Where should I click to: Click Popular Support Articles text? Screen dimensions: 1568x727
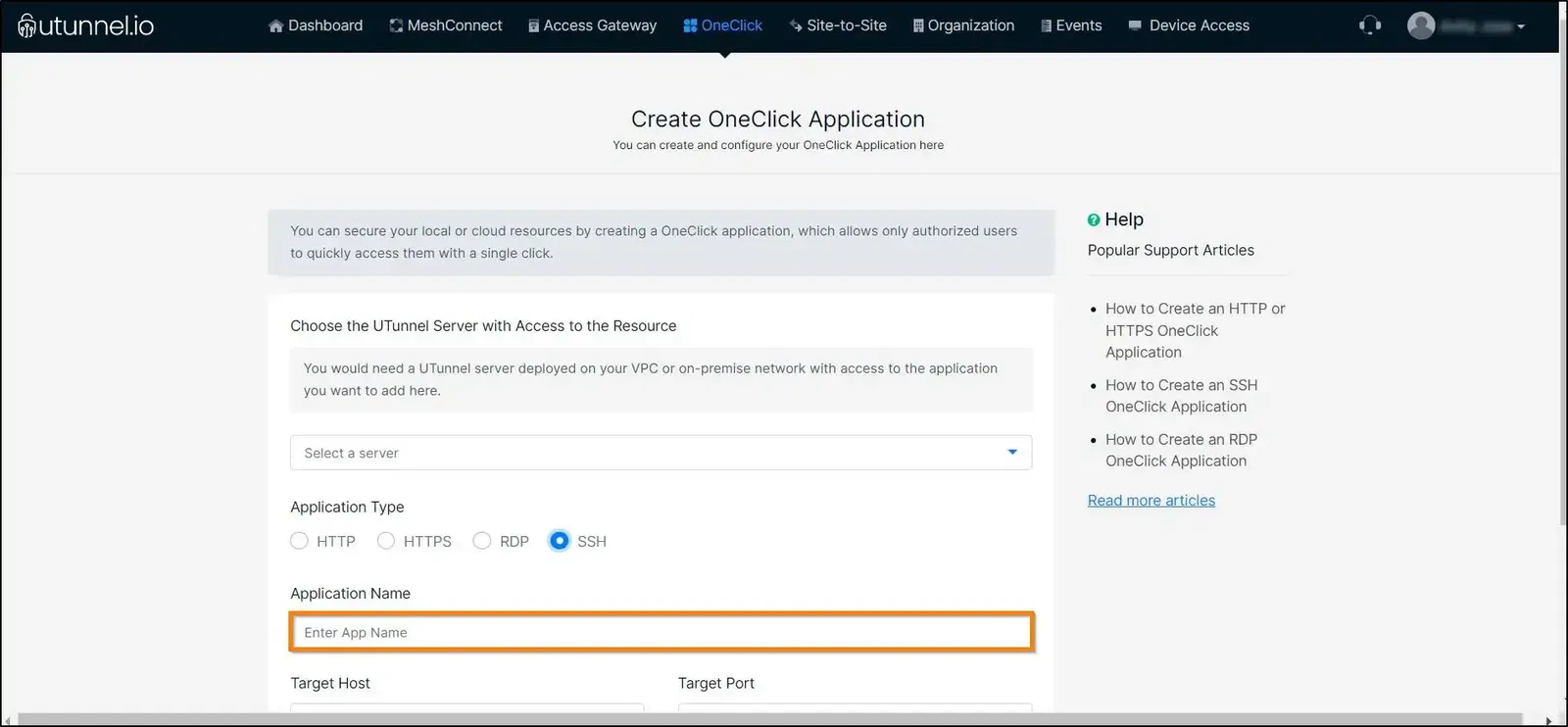[x=1171, y=250]
